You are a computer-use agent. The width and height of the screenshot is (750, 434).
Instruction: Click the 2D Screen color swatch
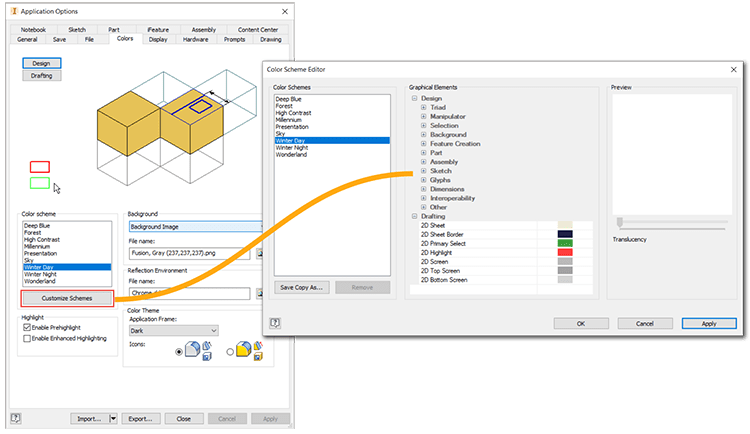565,261
